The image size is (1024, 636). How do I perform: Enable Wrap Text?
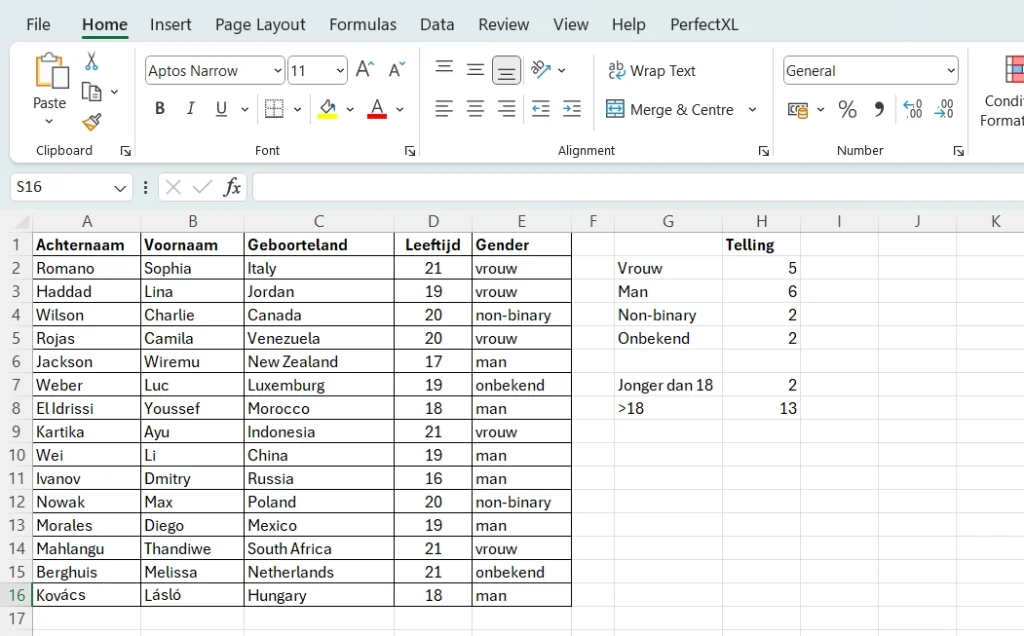652,70
